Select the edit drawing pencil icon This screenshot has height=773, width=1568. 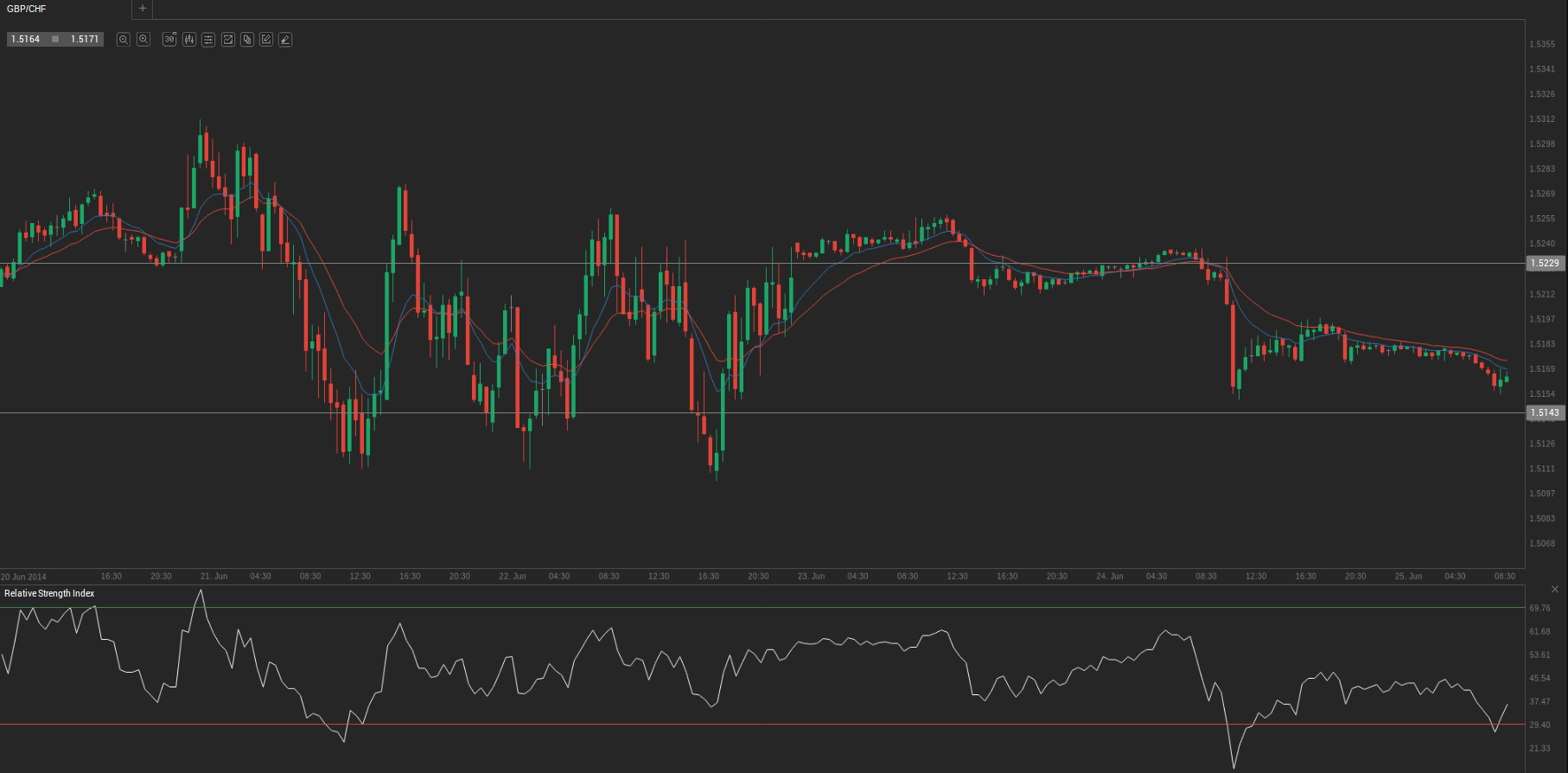266,40
